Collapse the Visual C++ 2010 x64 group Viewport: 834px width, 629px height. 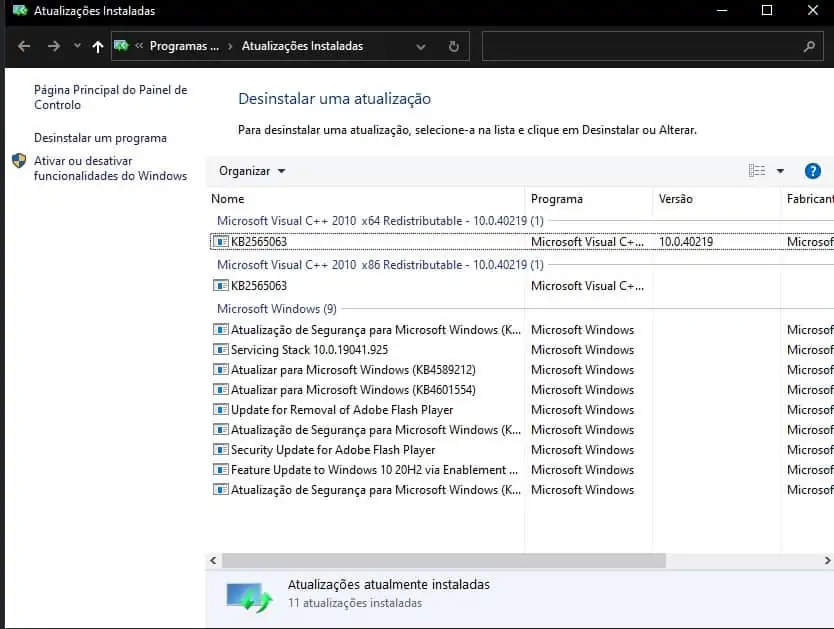[x=380, y=221]
